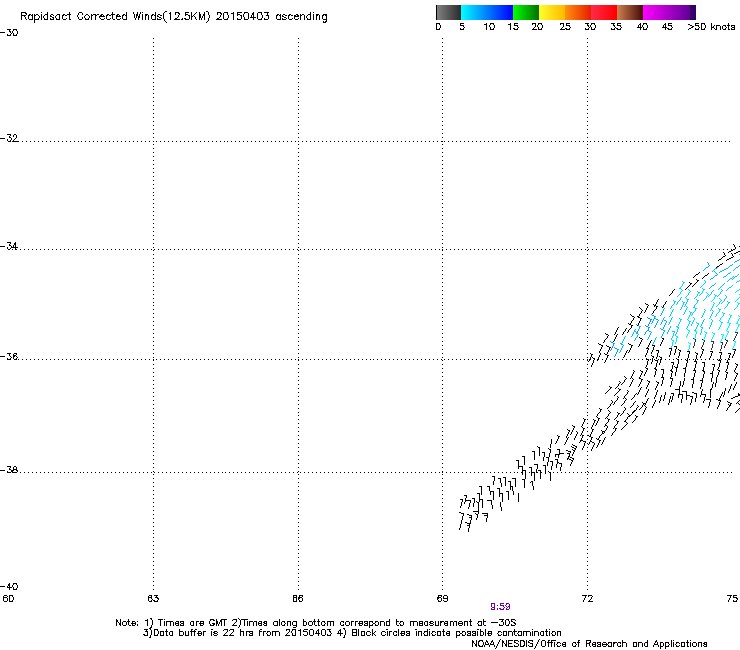Viewport: 740px width, 650px height.
Task: Click the yellow 20-25 knots legend swatch
Action: pyautogui.click(x=552, y=12)
